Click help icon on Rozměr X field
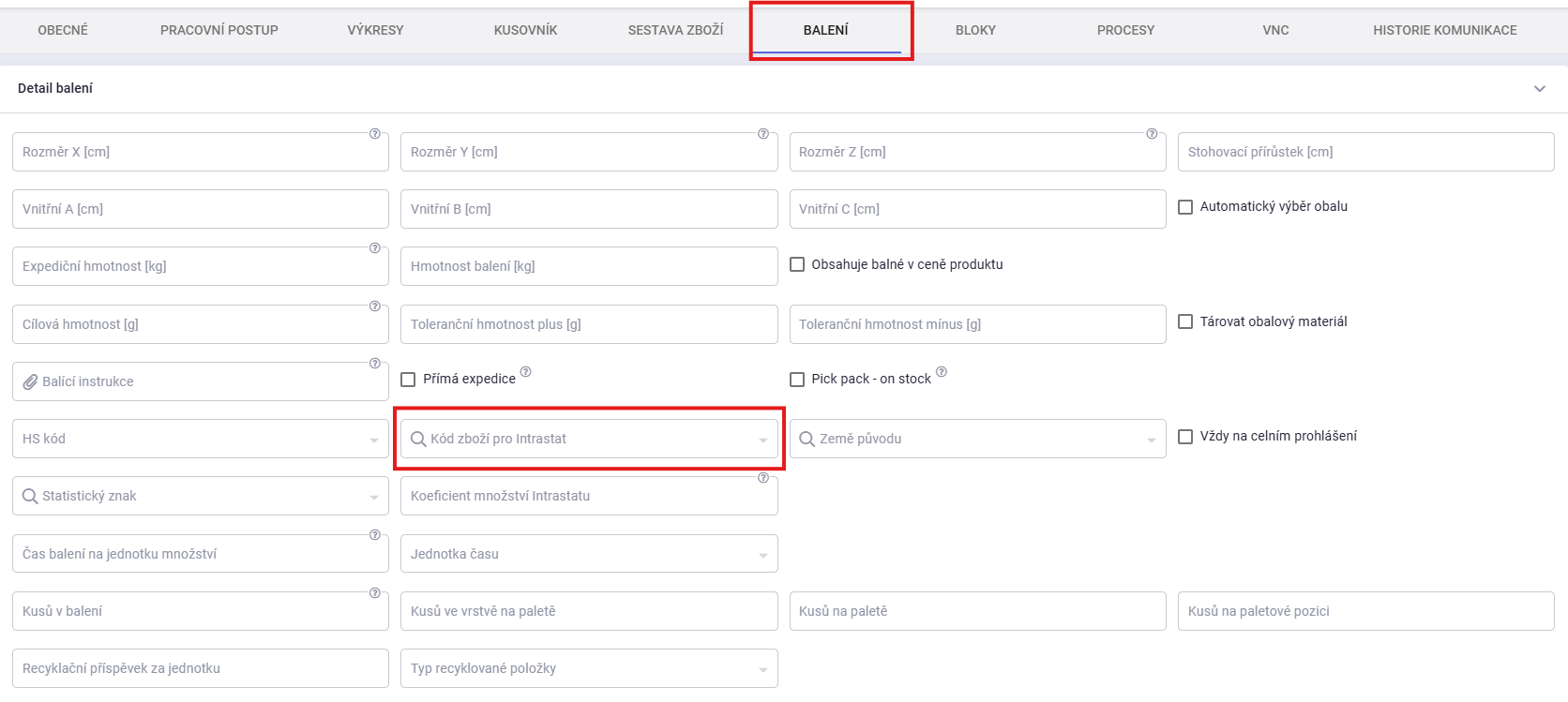Viewport: 1568px width, 702px height. (375, 134)
